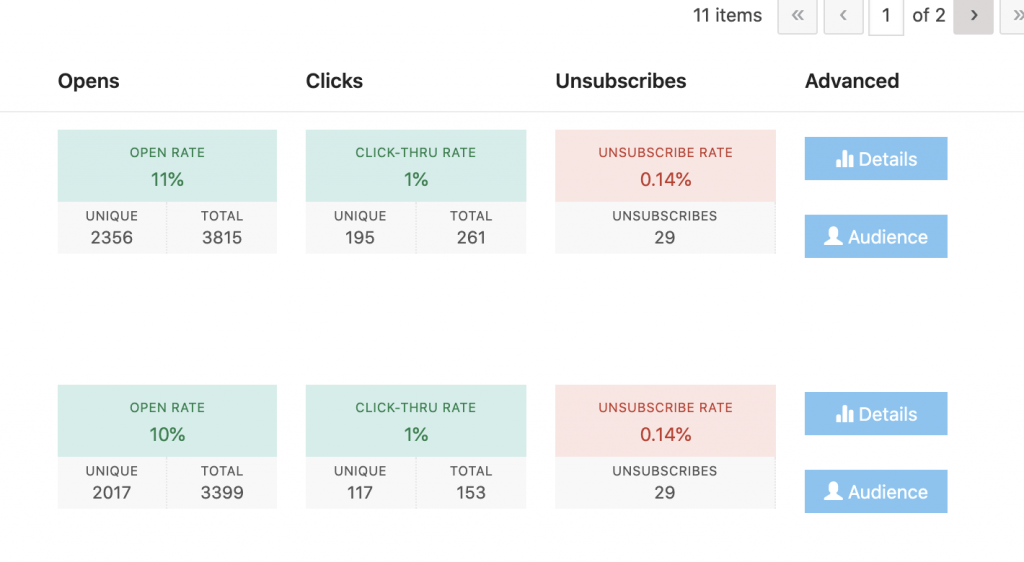The width and height of the screenshot is (1024, 562).
Task: Open Details for the 11% open rate campaign
Action: pos(876,159)
